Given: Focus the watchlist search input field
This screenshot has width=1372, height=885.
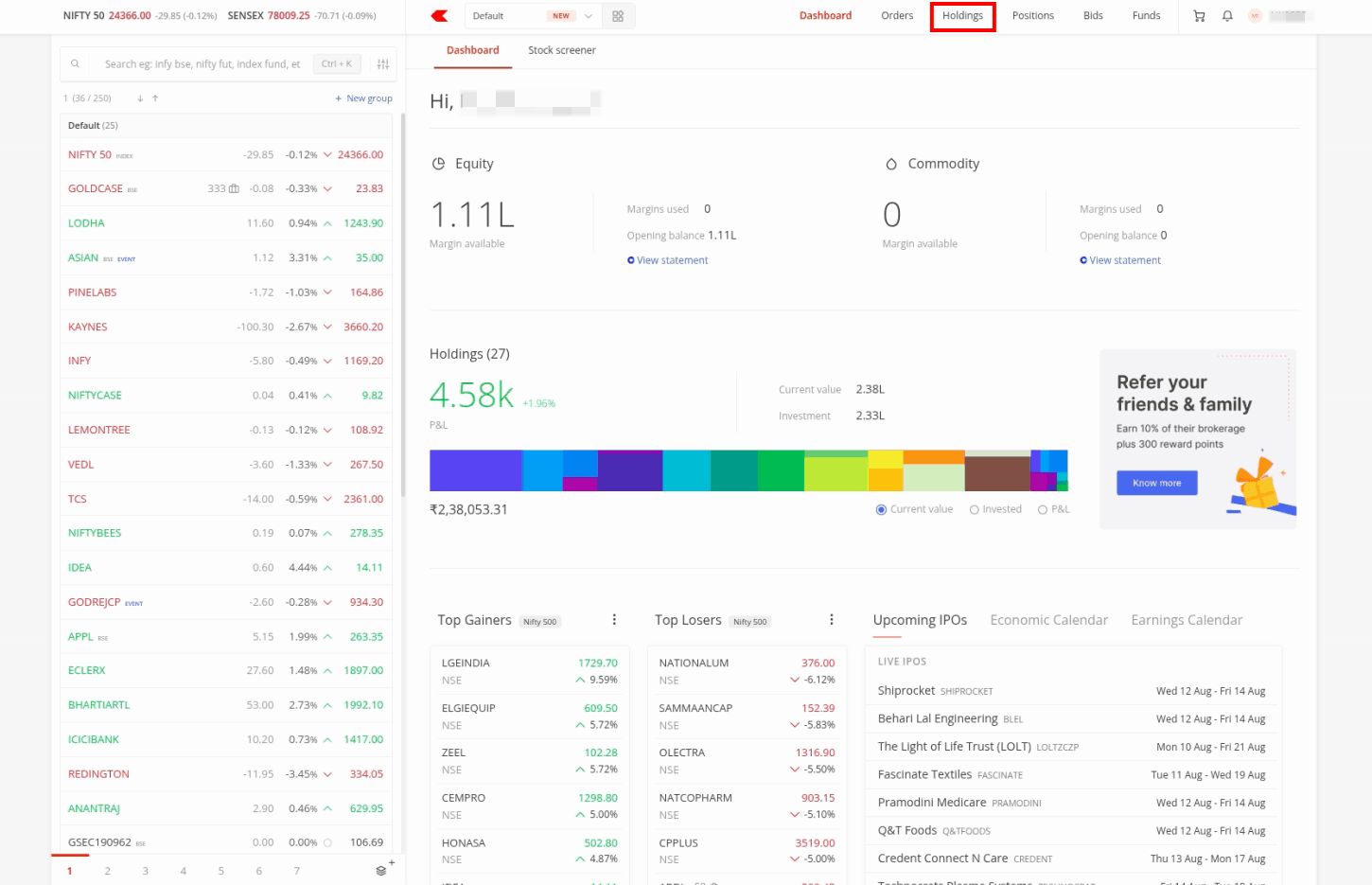Looking at the screenshot, I should pos(202,64).
